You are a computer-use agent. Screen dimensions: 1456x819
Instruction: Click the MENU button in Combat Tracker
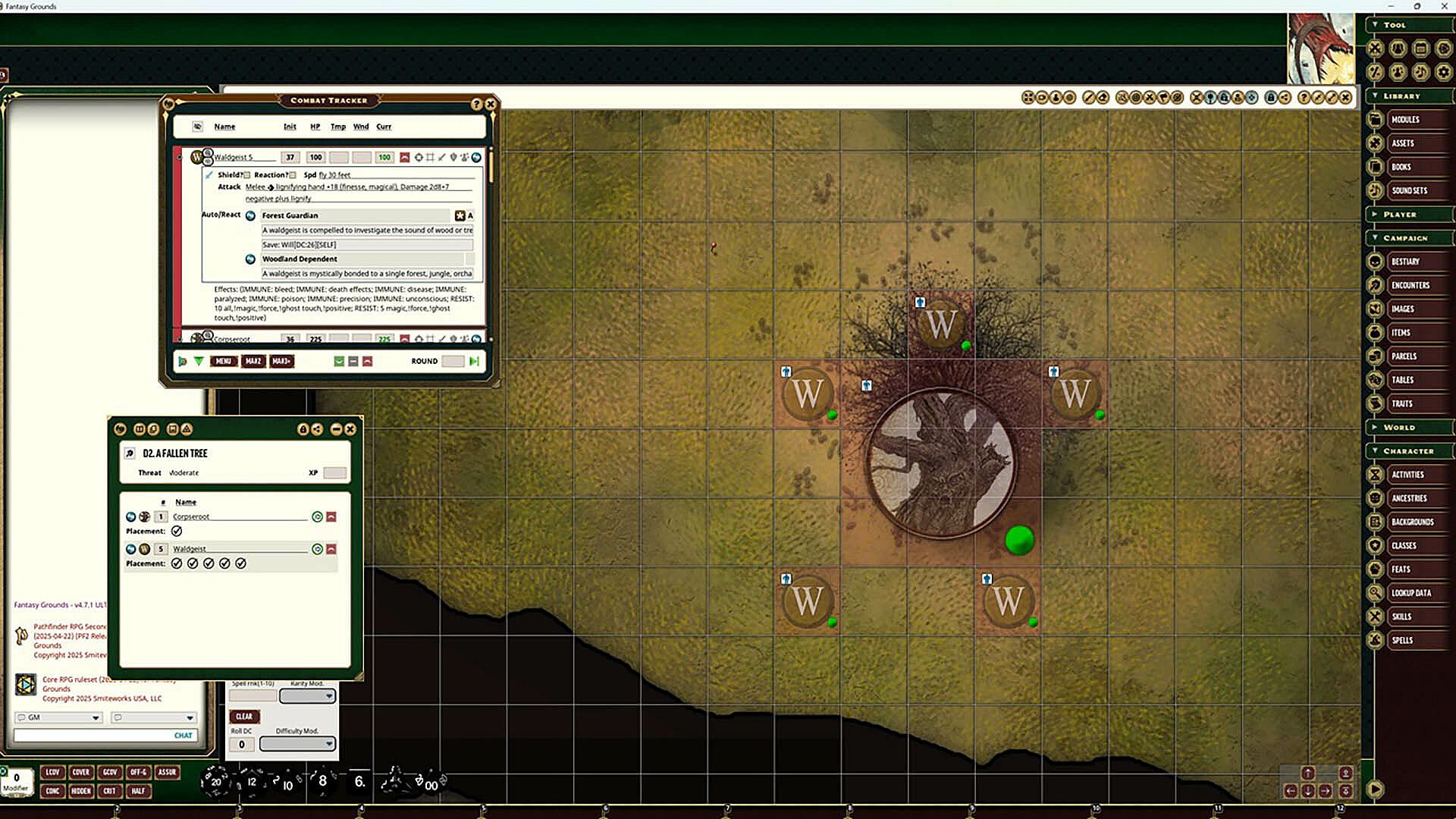[x=223, y=361]
